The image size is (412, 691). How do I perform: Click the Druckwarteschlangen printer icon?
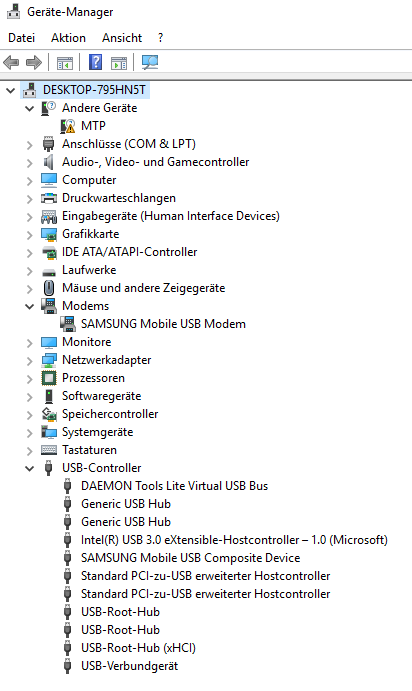click(x=49, y=198)
